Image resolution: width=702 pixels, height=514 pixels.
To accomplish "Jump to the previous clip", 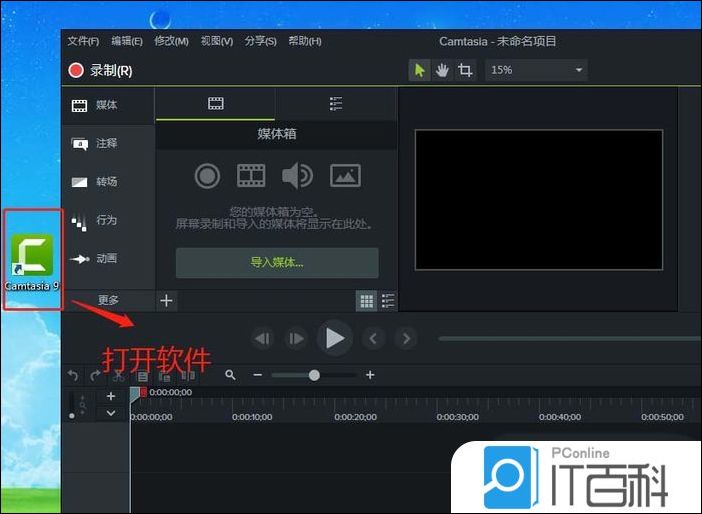I will pyautogui.click(x=373, y=338).
